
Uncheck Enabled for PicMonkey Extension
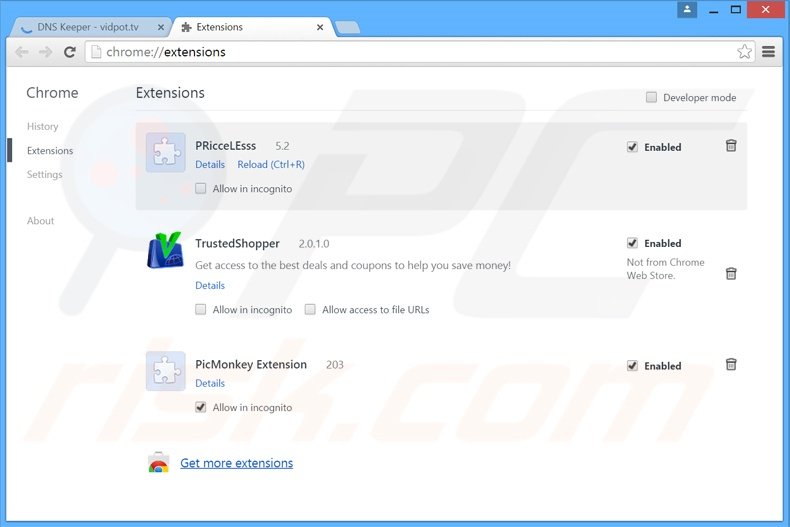(x=632, y=365)
